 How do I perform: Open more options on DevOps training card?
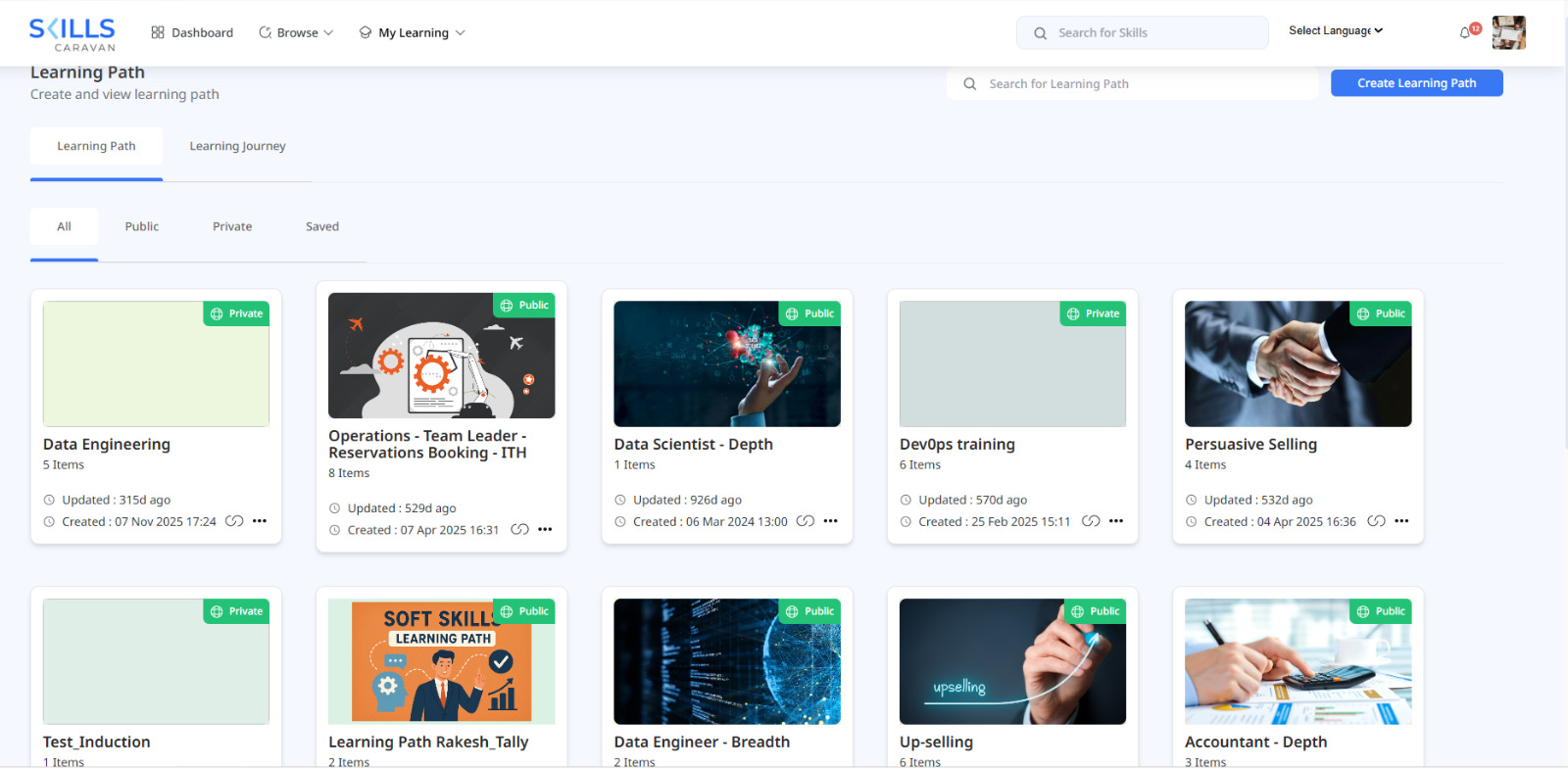pyautogui.click(x=1116, y=521)
